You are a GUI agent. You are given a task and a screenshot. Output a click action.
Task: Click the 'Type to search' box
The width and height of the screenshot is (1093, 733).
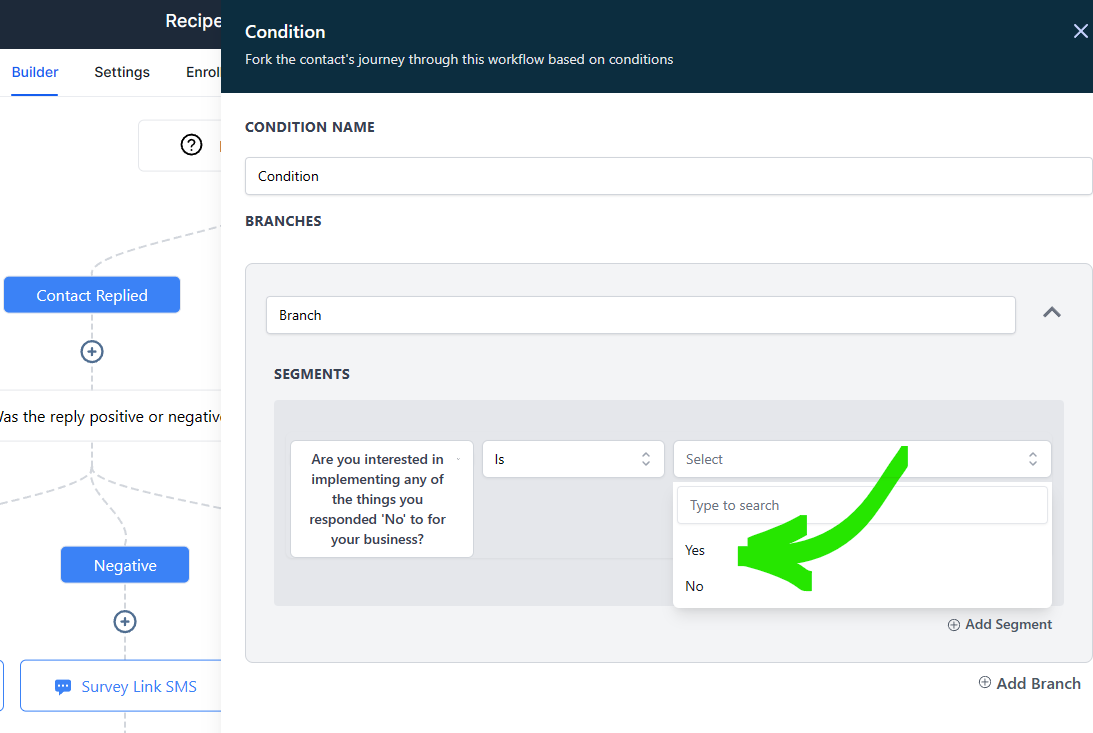click(861, 505)
